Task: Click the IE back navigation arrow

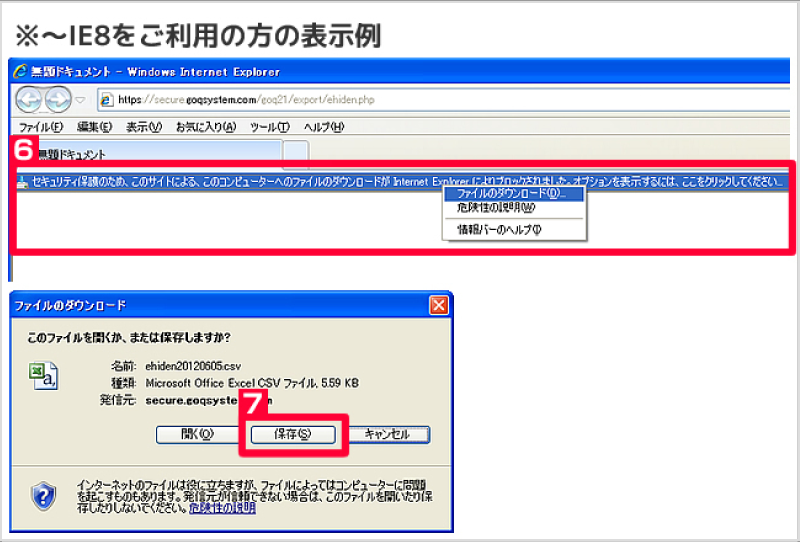Action: [29, 100]
